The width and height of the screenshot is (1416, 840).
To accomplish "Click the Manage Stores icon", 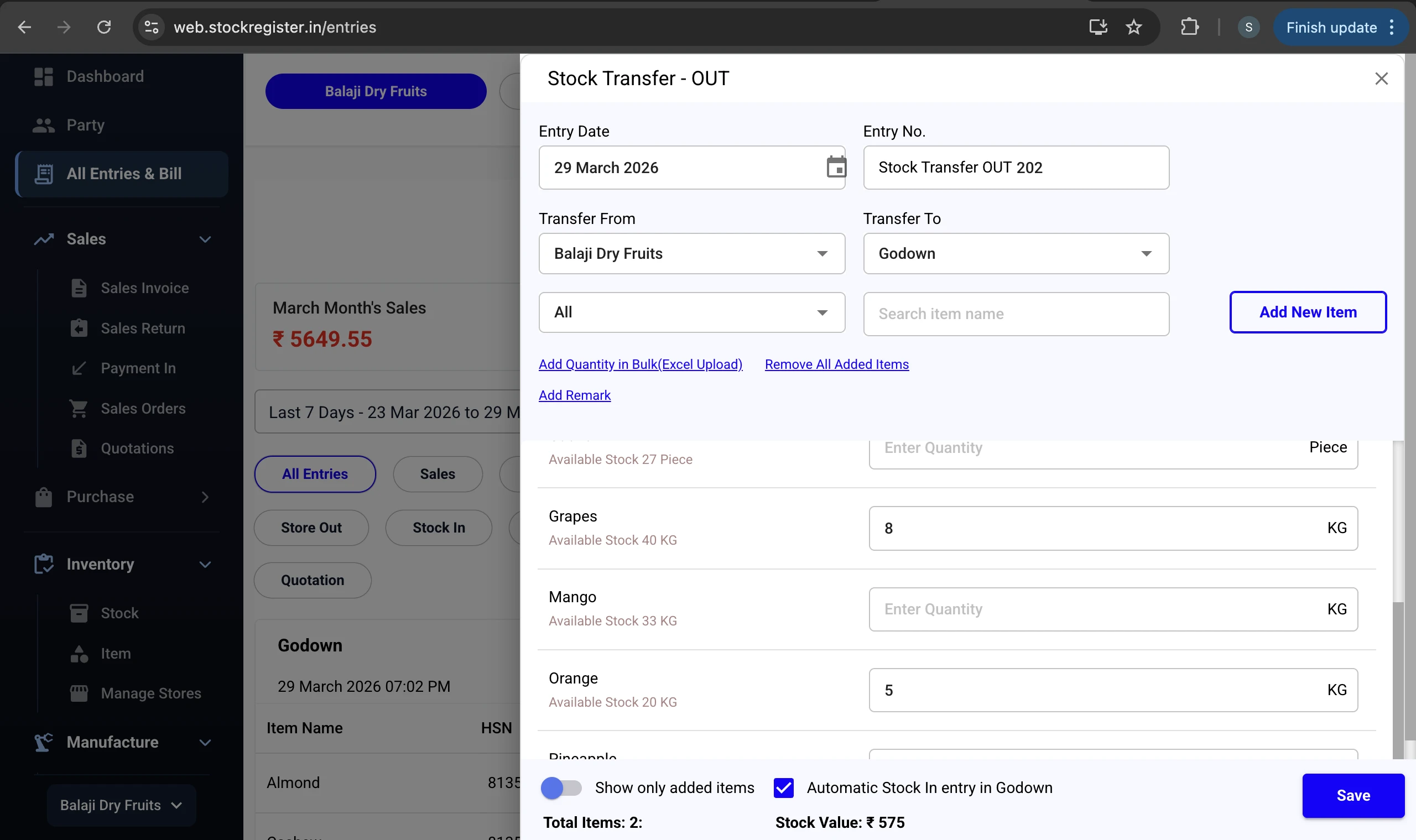I will 78,693.
